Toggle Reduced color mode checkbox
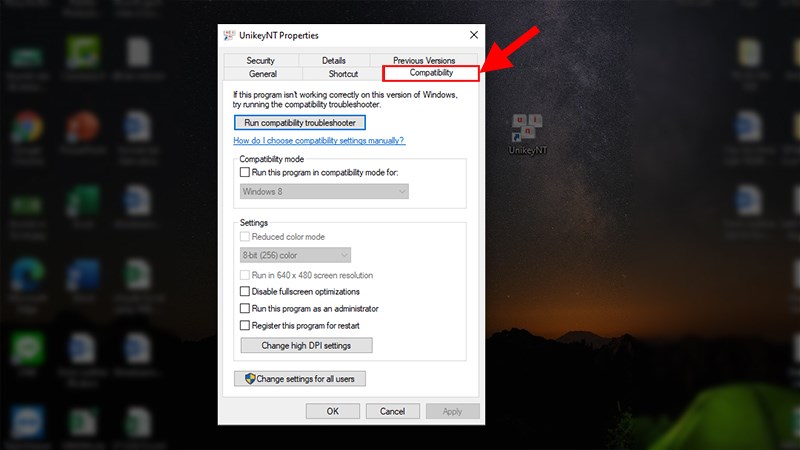Viewport: 800px width, 450px height. [x=245, y=237]
